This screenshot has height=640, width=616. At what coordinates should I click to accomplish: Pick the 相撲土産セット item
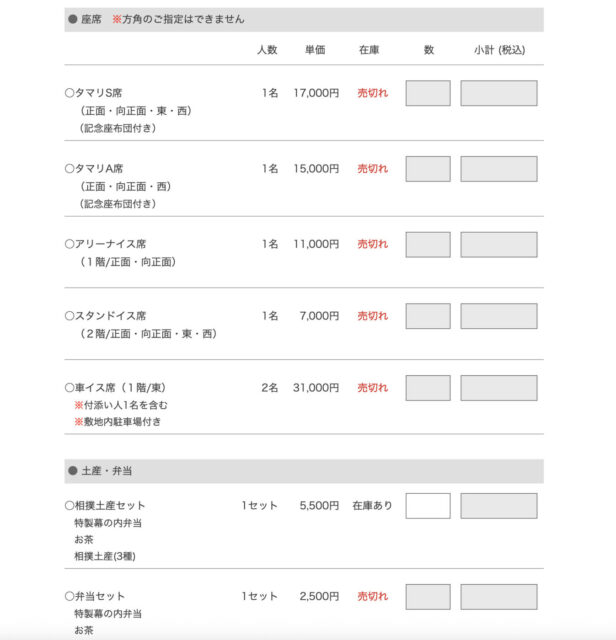point(70,506)
